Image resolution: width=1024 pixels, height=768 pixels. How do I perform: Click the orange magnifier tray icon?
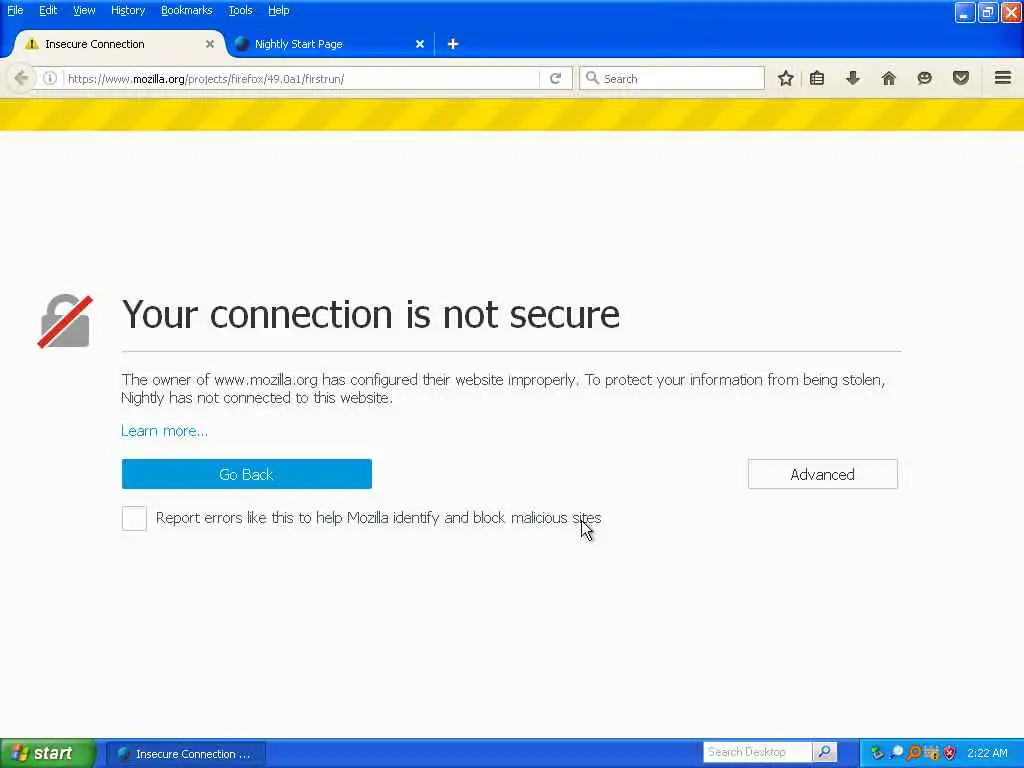pos(914,752)
